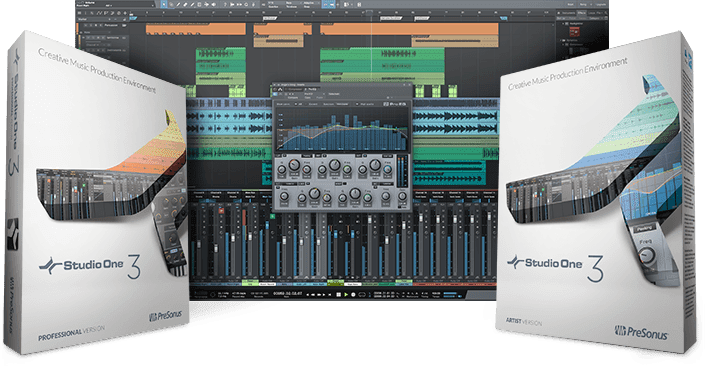705x366 pixels.
Task: Open the Start page button
Action: [571, 4]
